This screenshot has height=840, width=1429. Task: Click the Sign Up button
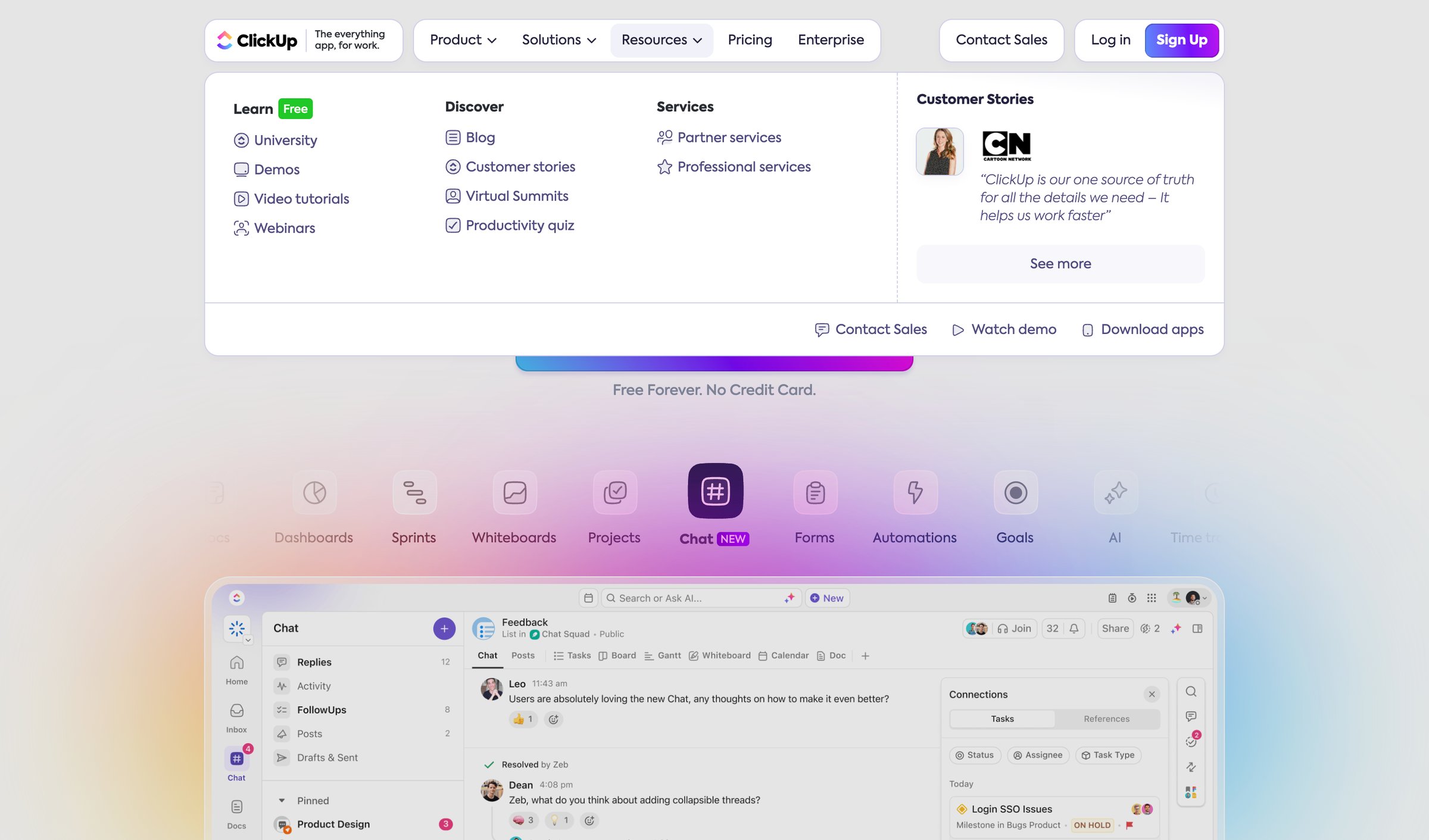tap(1181, 40)
